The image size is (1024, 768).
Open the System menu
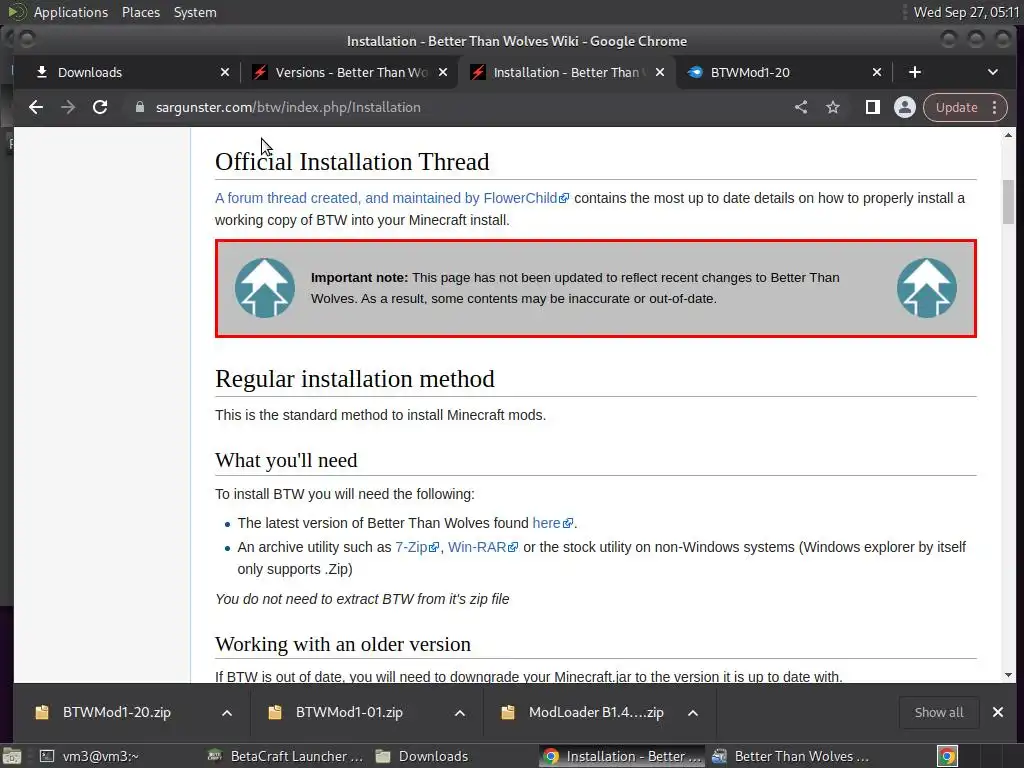coord(195,12)
